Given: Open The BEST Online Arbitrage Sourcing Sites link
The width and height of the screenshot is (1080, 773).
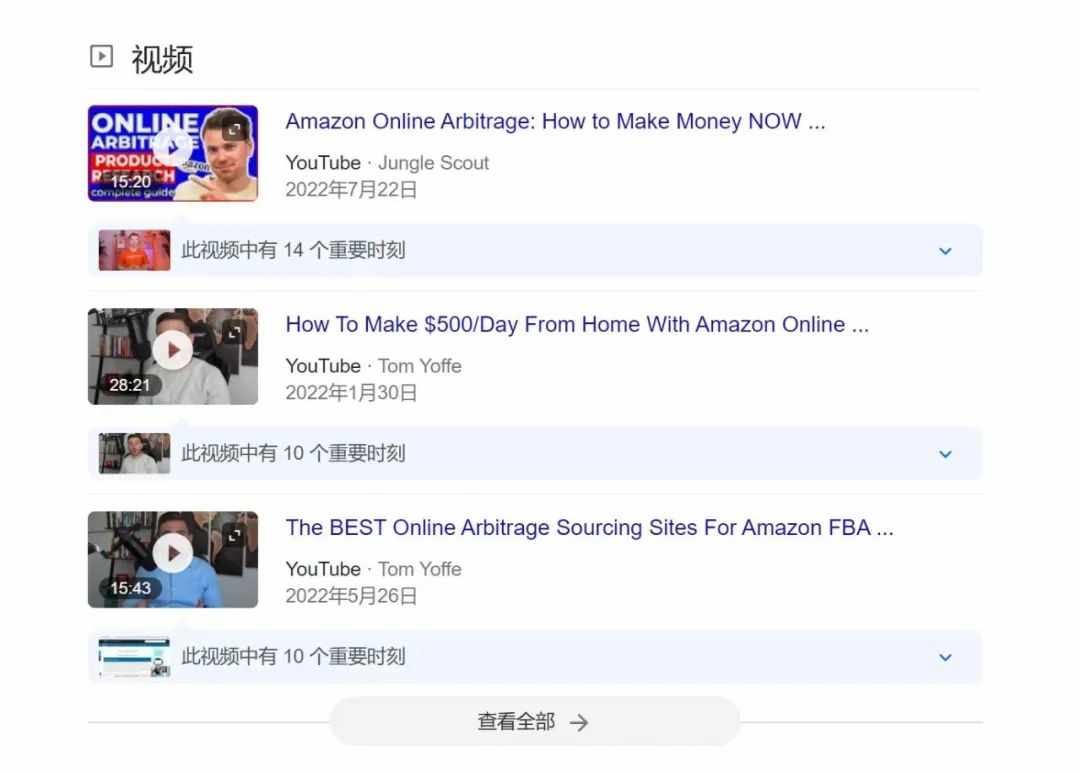Looking at the screenshot, I should [x=590, y=528].
